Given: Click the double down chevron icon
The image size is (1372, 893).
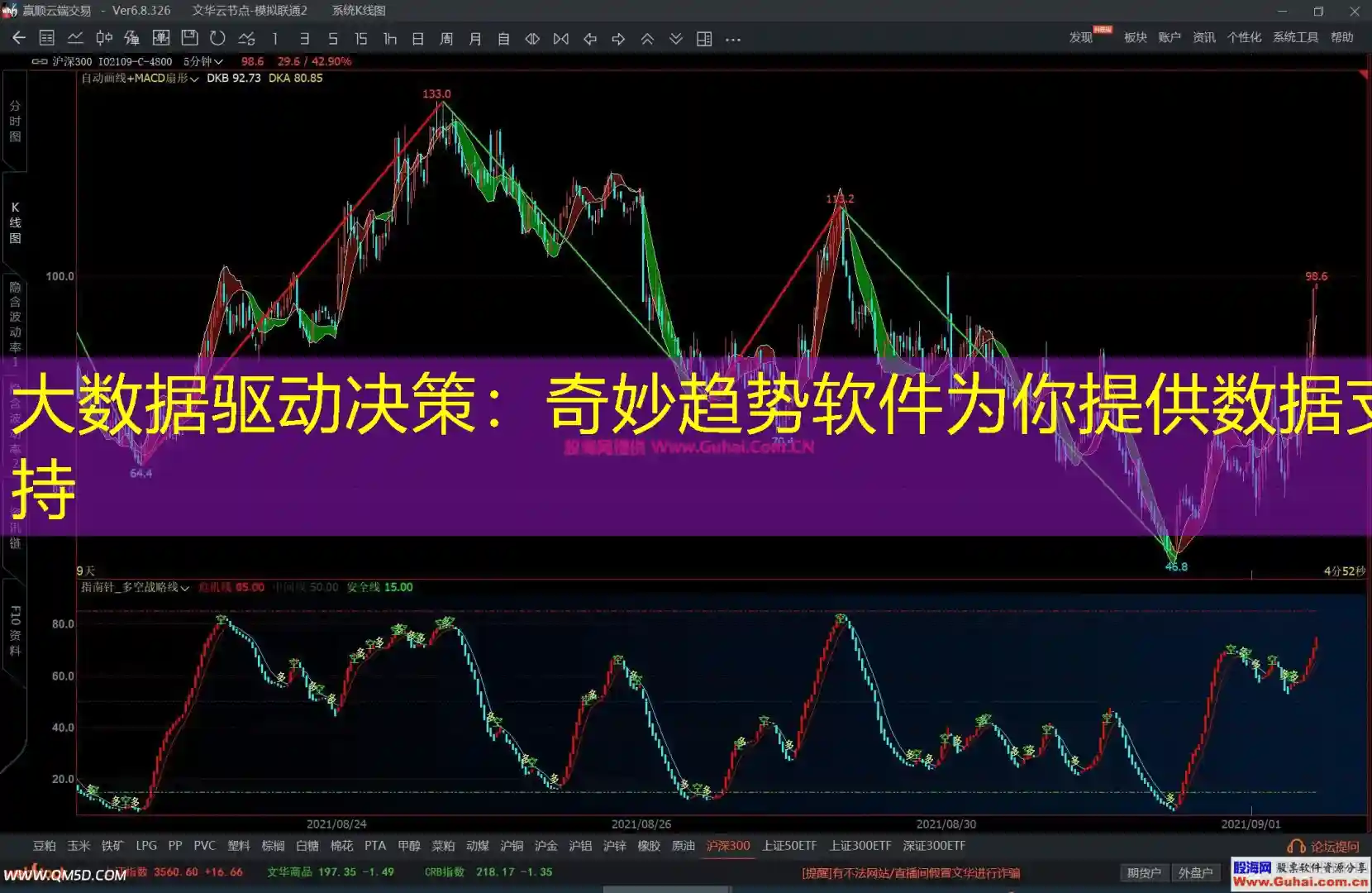Looking at the screenshot, I should coord(676,39).
